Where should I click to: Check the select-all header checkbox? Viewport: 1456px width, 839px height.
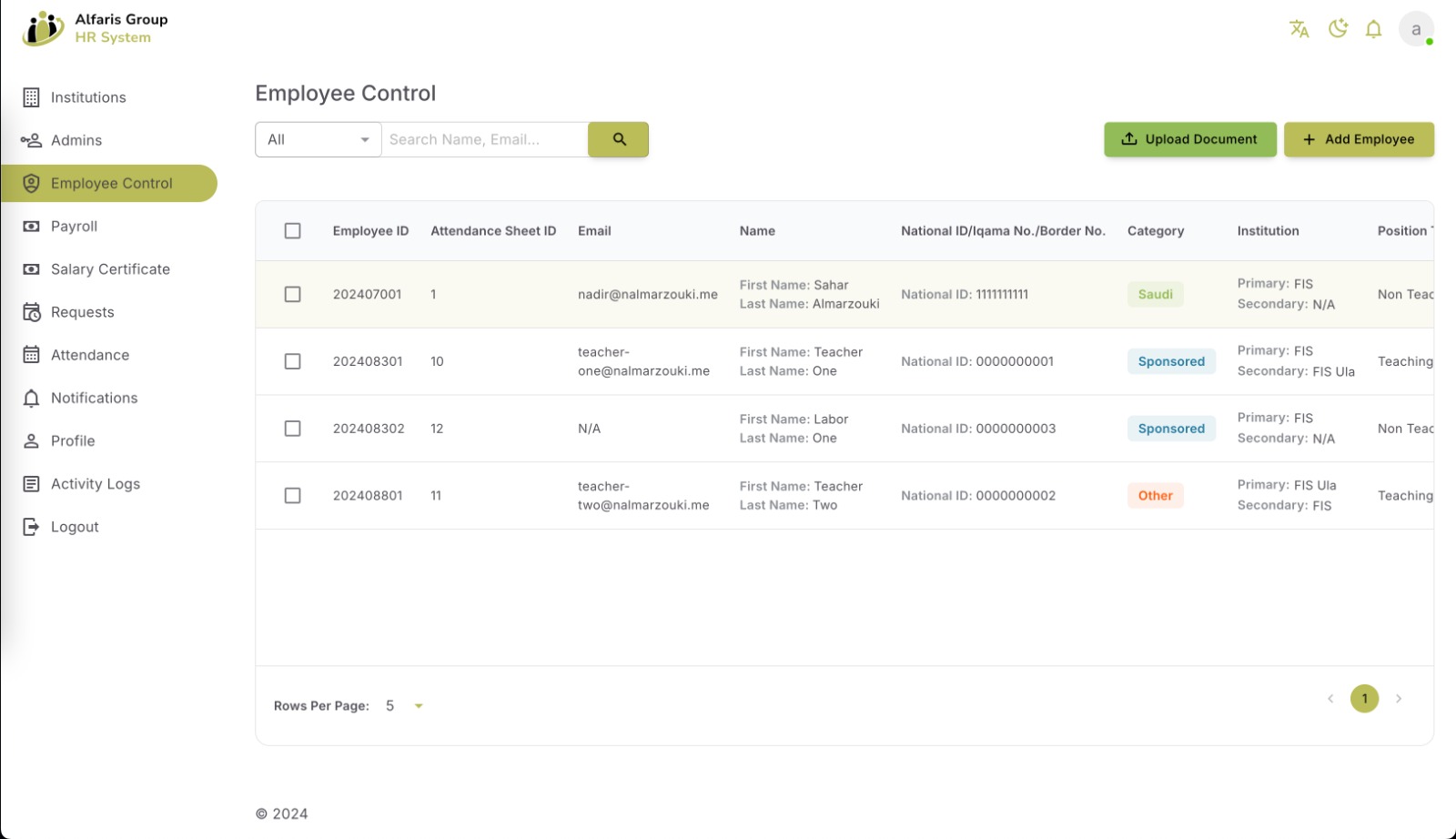(x=292, y=231)
